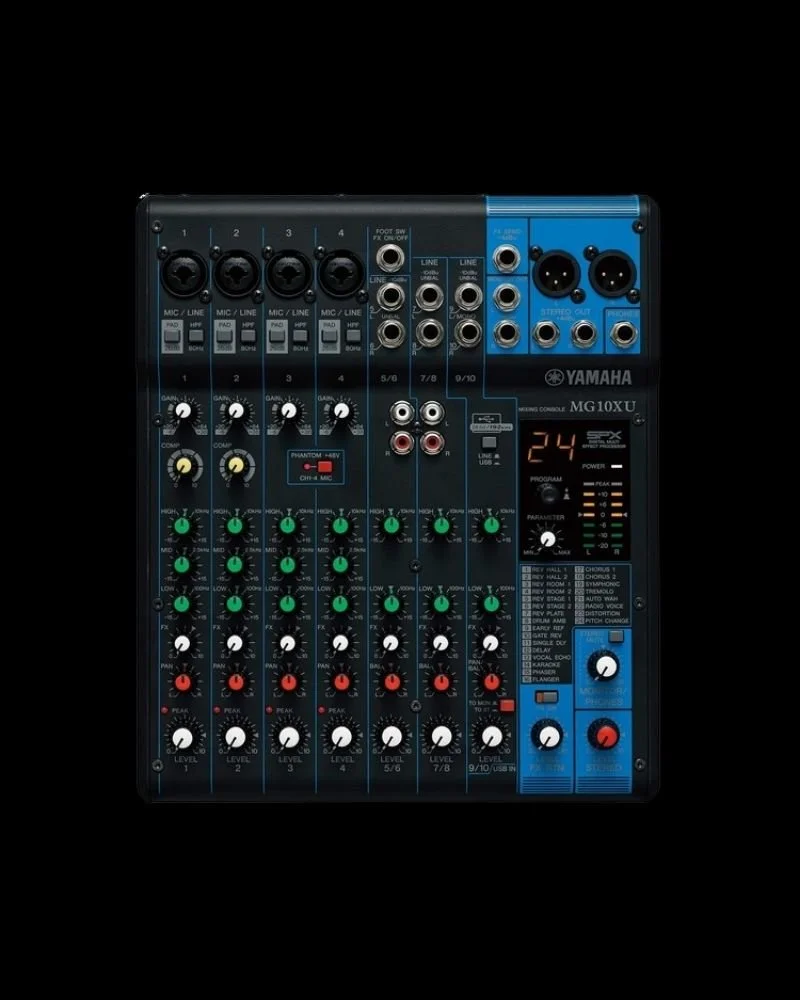Click the channel 5 L LINE input jack

click(390, 297)
